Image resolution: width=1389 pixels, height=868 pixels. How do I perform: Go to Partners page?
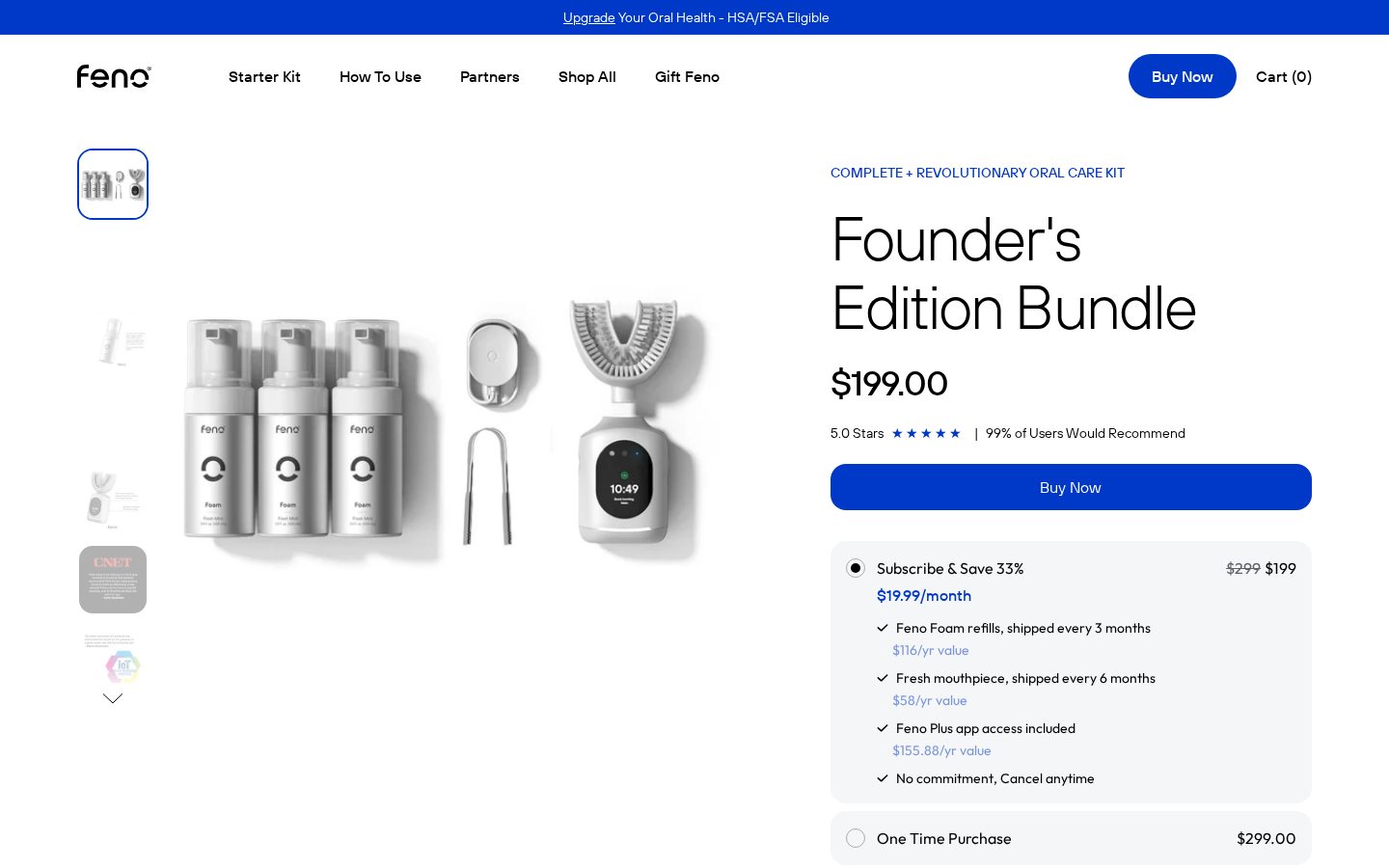click(x=490, y=76)
